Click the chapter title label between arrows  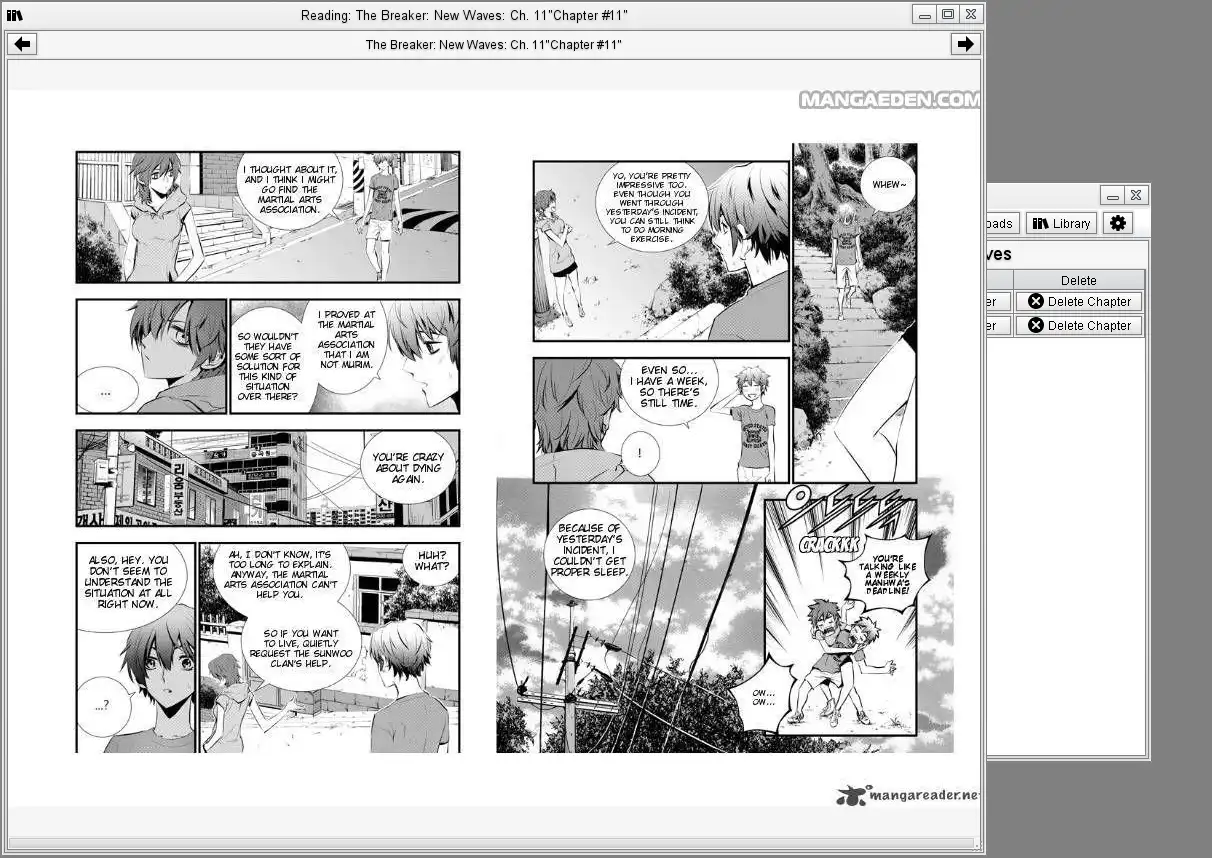tap(494, 44)
